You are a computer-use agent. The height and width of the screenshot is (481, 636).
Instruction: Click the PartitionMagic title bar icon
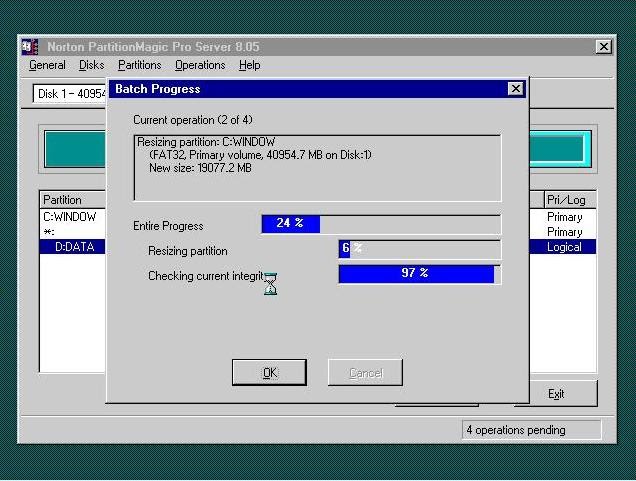point(30,47)
